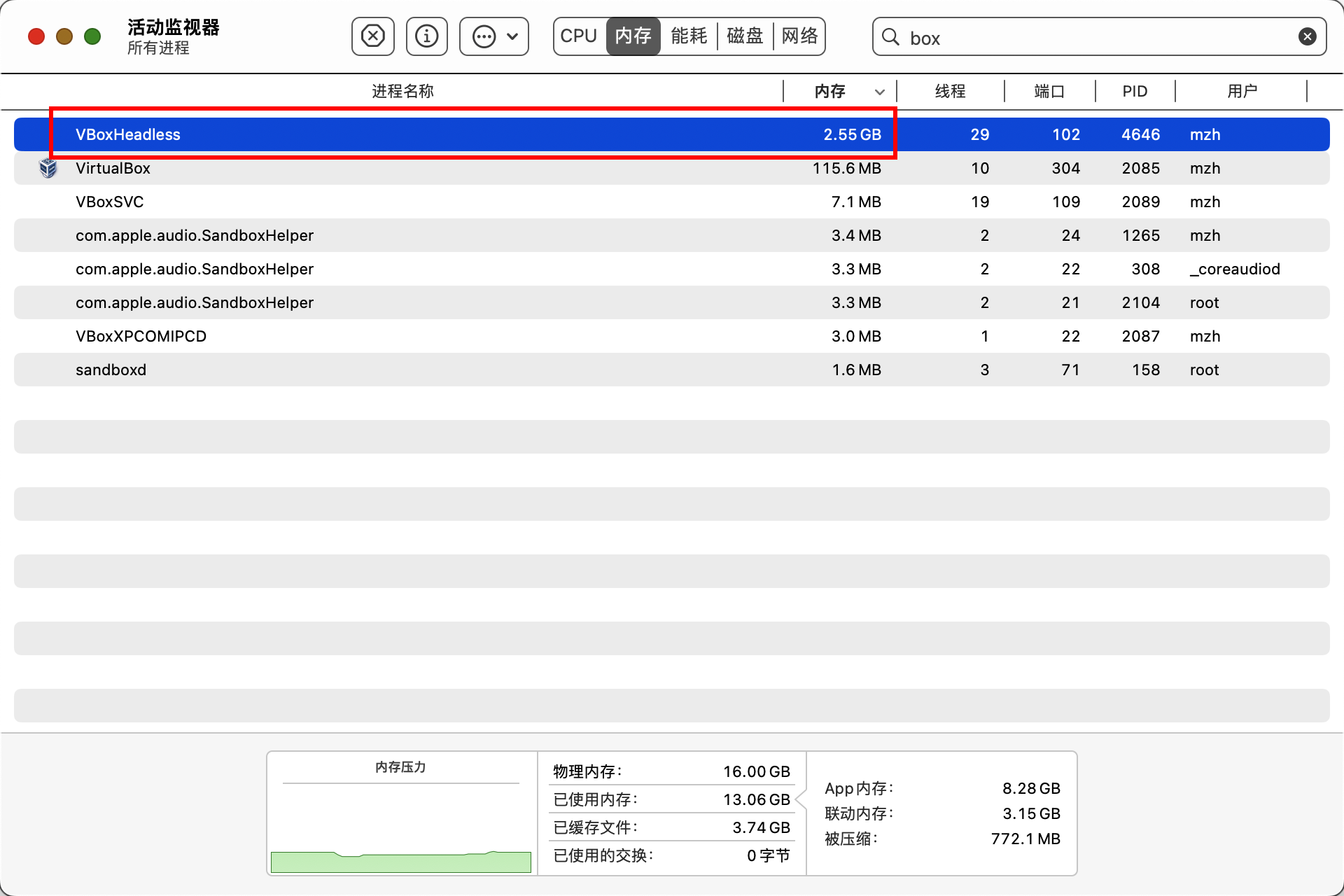Switch to the 能耗 tab

click(x=689, y=36)
